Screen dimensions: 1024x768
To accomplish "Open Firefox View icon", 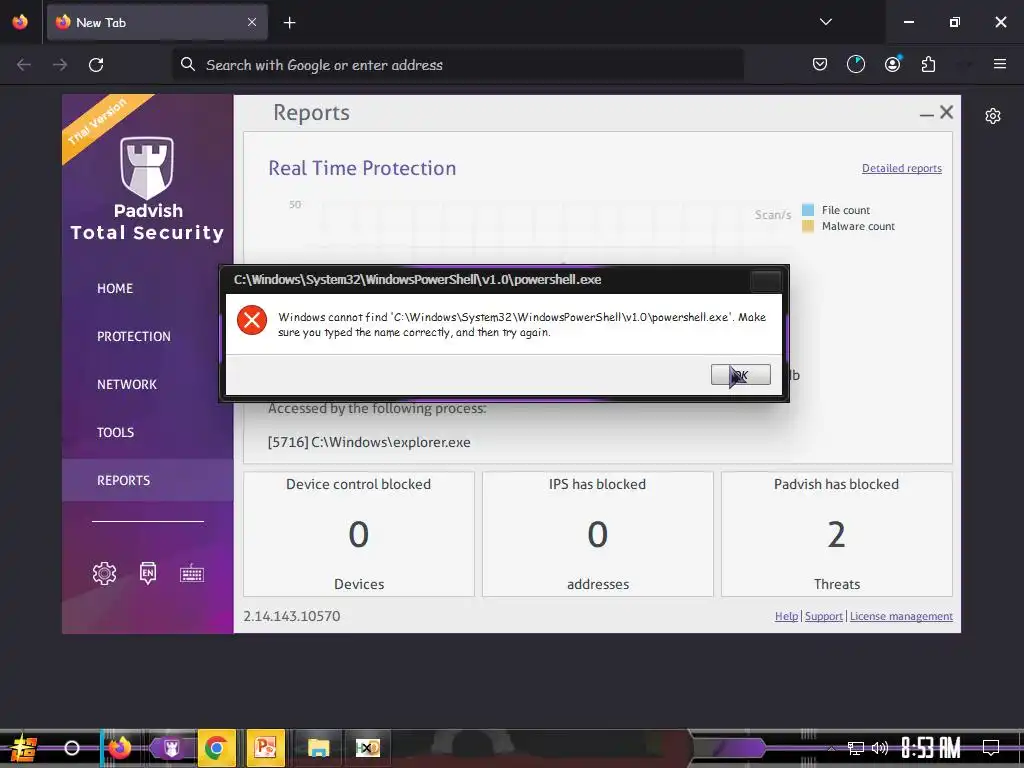I will 20,22.
